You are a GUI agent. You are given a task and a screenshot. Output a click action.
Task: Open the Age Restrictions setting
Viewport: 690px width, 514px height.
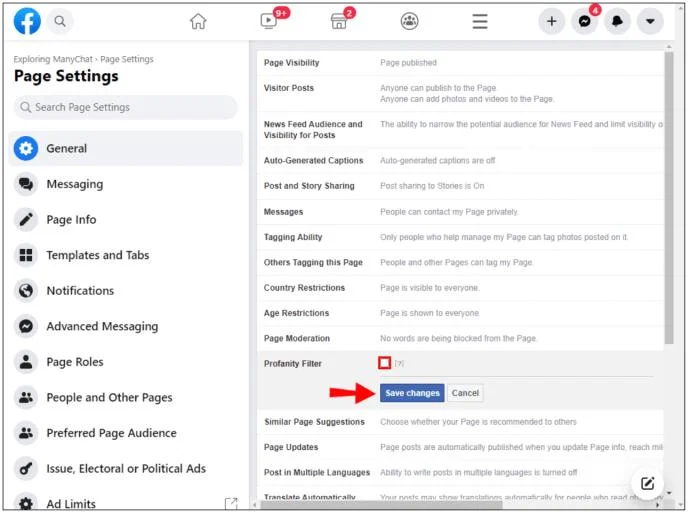460,313
